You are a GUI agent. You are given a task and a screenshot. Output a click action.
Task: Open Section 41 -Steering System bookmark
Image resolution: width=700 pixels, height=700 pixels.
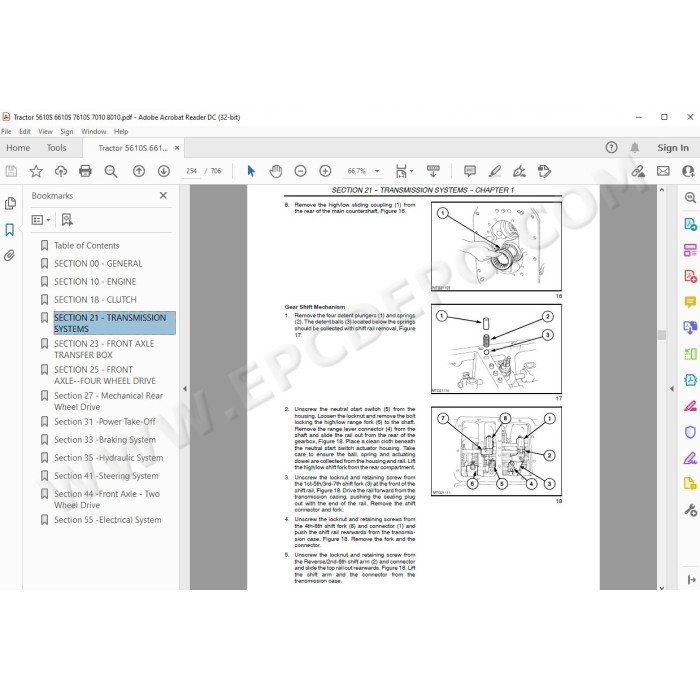pos(106,476)
